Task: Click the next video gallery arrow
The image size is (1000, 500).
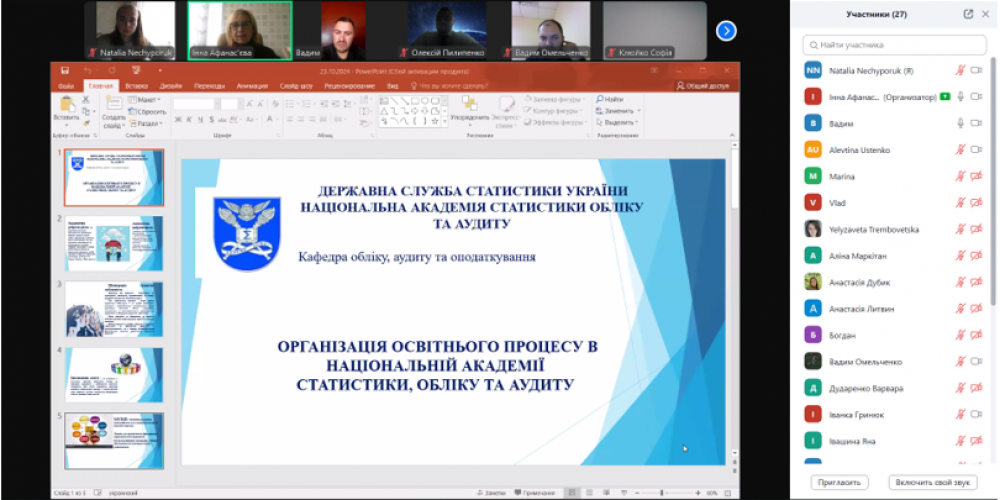Action: (x=726, y=31)
